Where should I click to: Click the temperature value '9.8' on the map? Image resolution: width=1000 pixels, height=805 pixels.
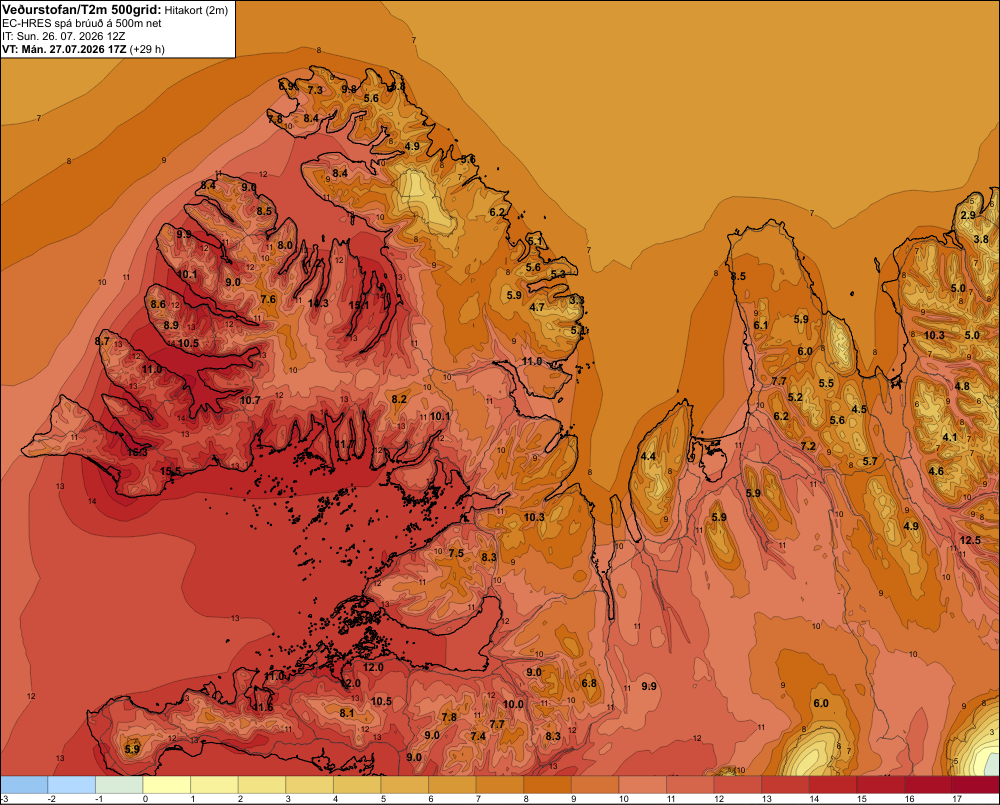[348, 89]
